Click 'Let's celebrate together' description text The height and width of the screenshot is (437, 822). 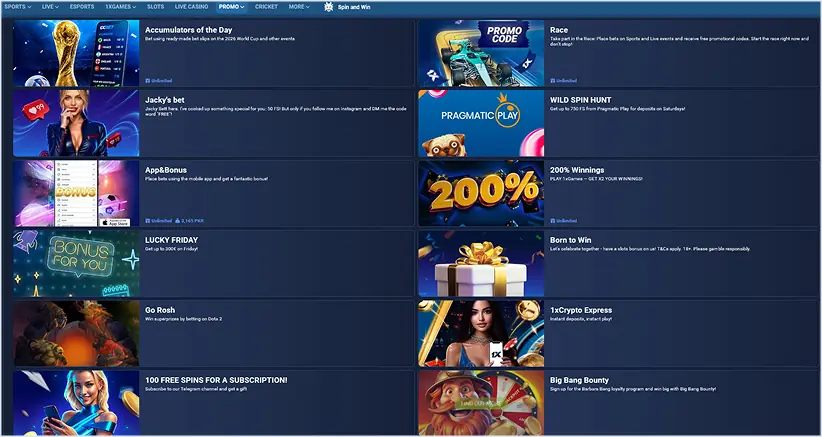[x=650, y=249]
